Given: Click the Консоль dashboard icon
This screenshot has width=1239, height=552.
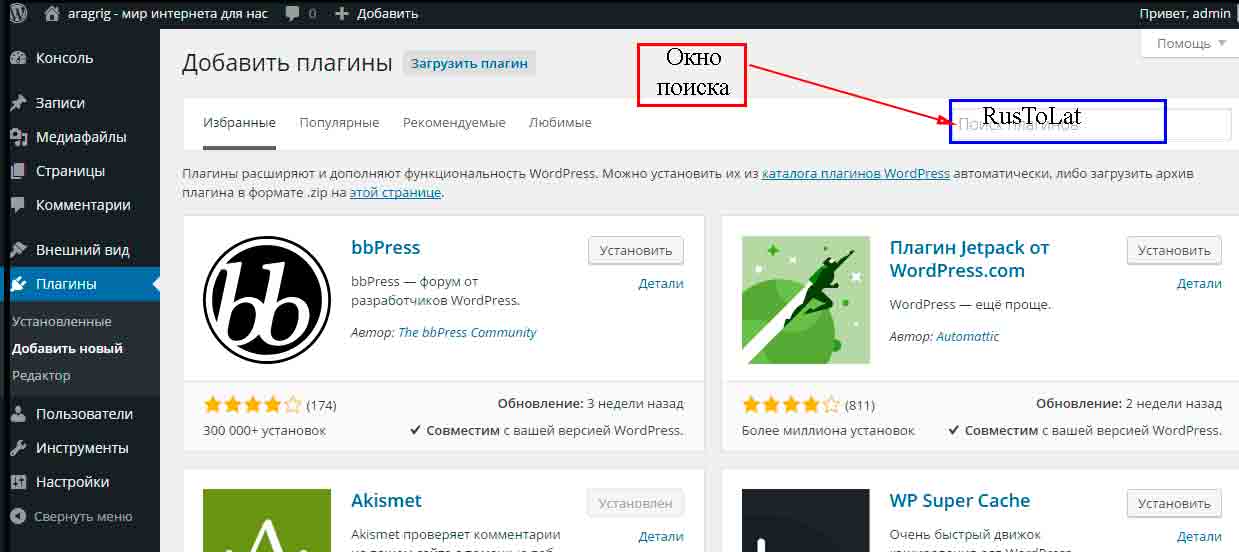Looking at the screenshot, I should 18,58.
